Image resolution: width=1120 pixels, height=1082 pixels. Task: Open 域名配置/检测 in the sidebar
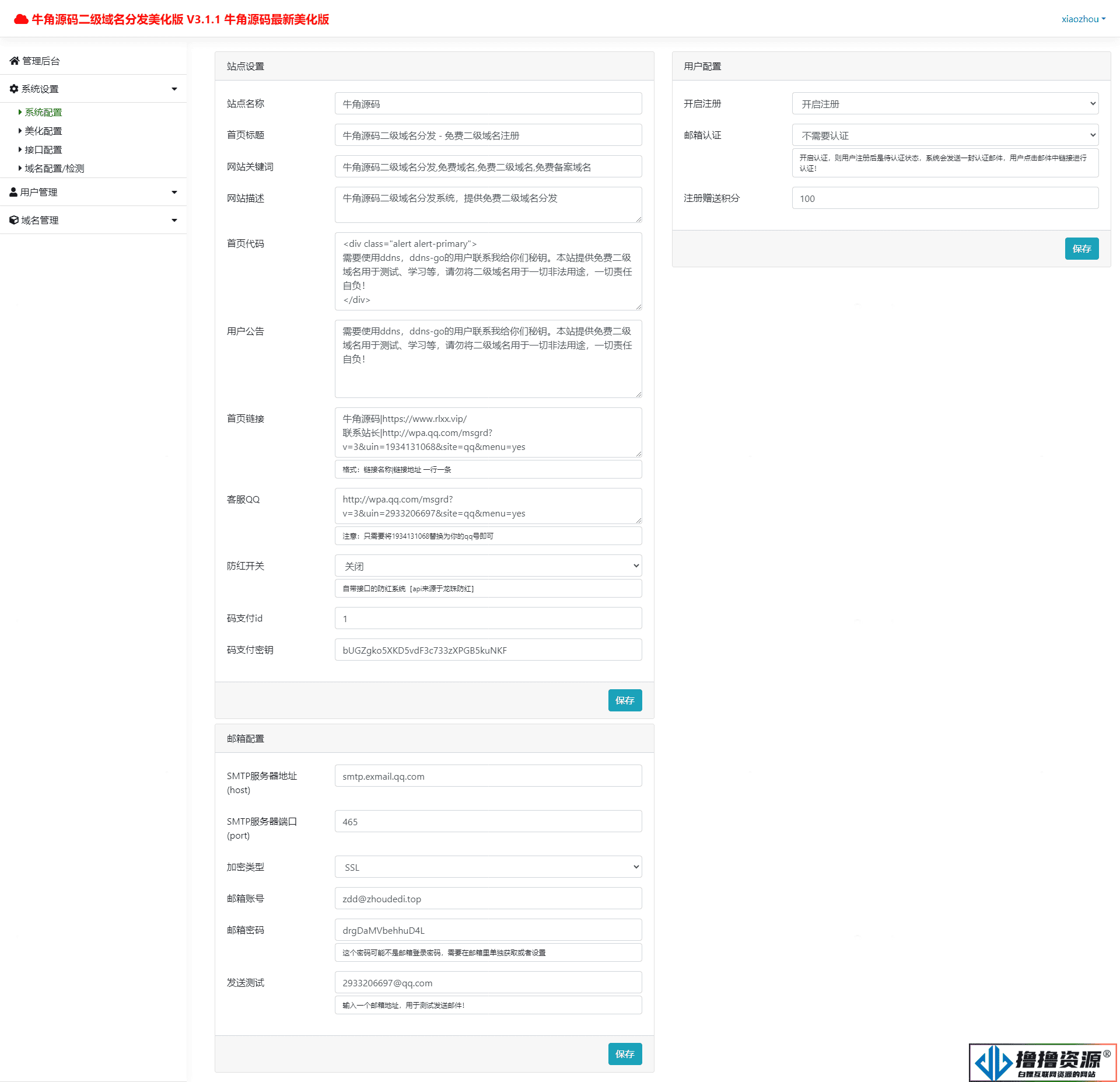(54, 168)
